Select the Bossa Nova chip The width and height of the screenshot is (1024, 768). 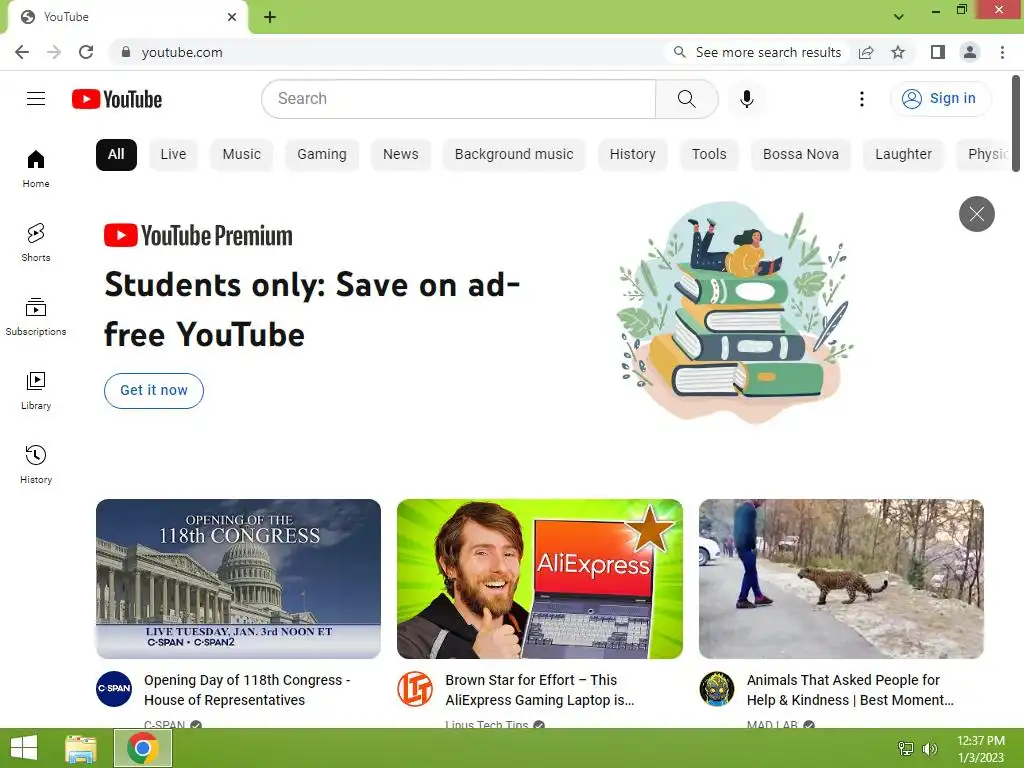pos(801,155)
